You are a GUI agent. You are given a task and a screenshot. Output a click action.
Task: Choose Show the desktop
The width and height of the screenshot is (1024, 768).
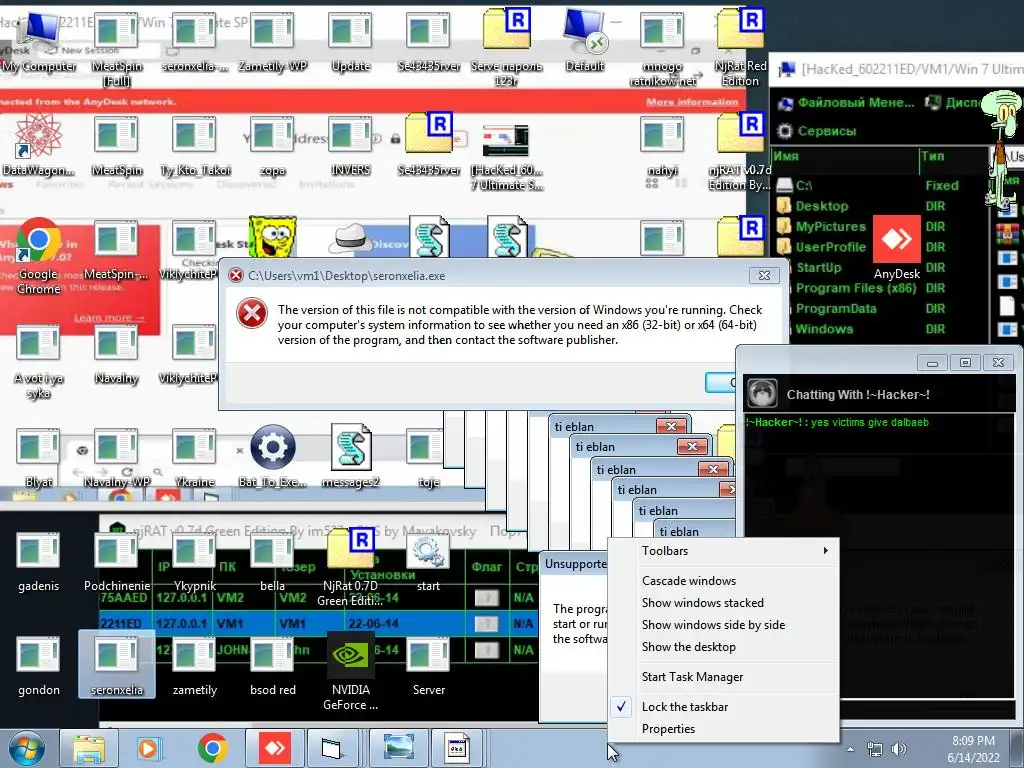pyautogui.click(x=724, y=647)
